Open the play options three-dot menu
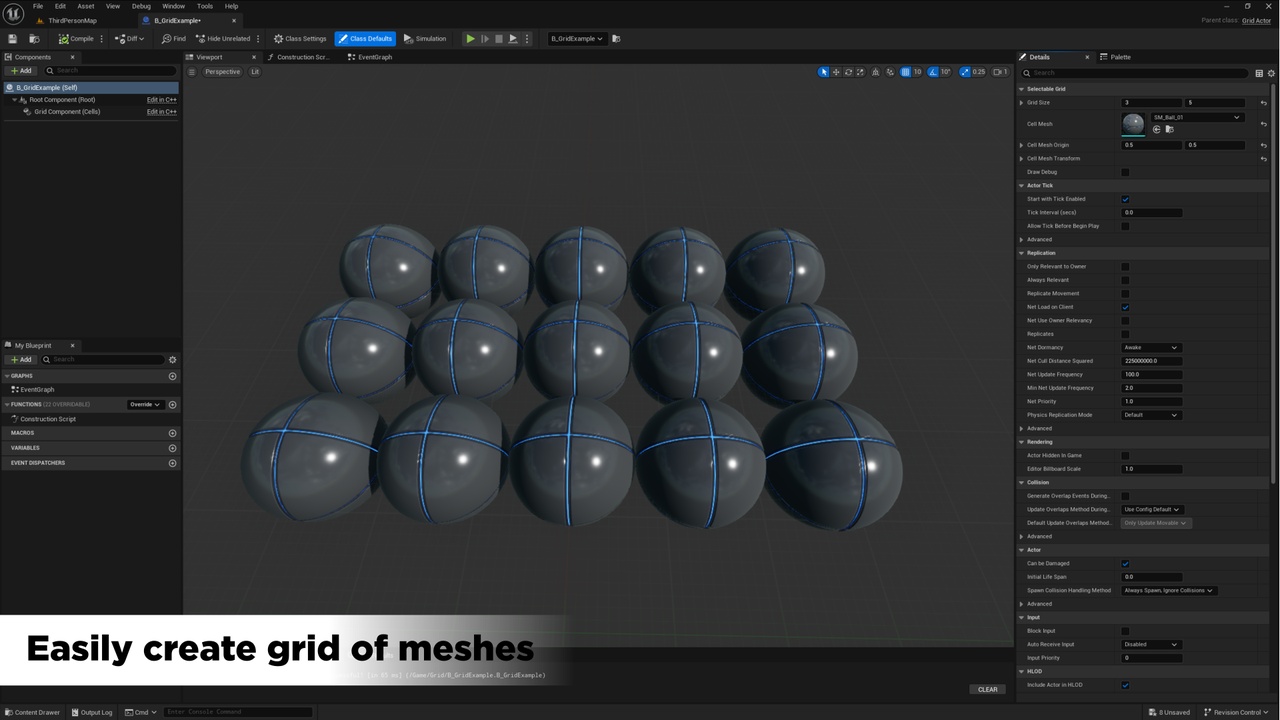The image size is (1280, 720). pos(527,39)
